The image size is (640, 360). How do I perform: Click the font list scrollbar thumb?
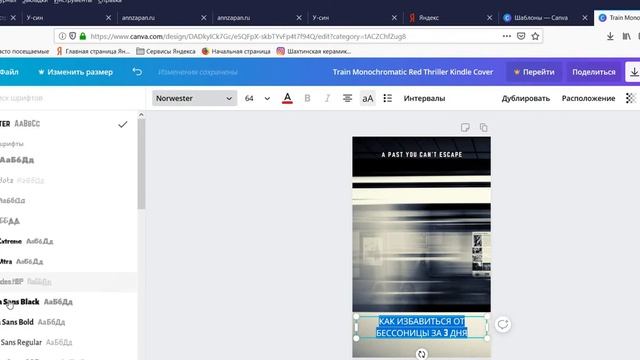[x=141, y=164]
